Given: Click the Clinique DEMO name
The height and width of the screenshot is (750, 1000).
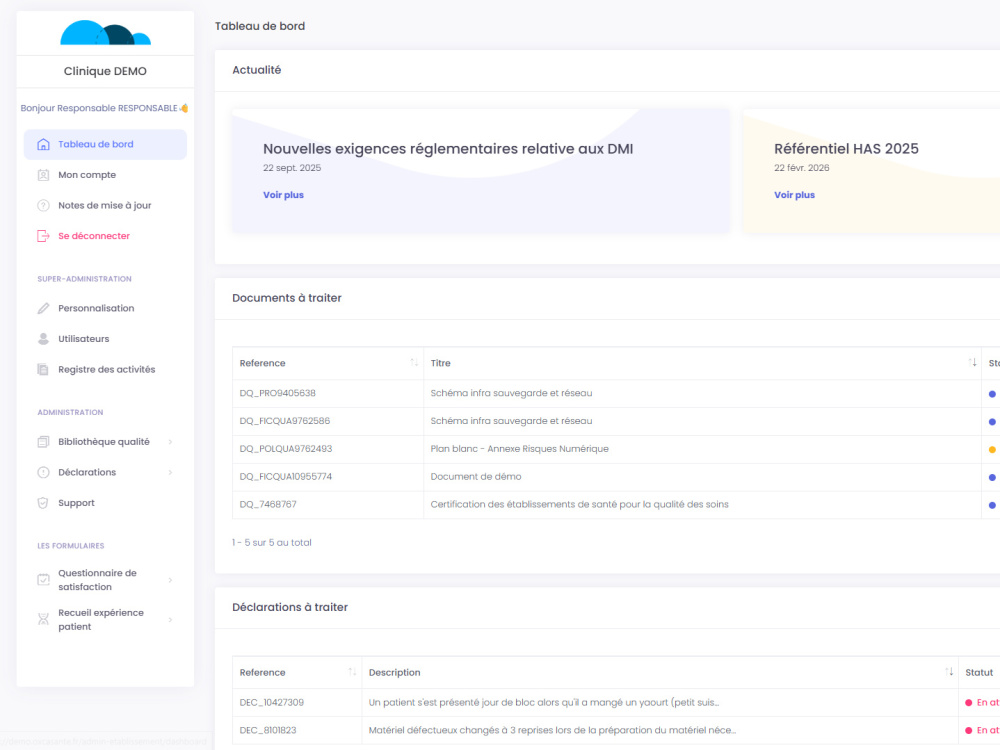Looking at the screenshot, I should pos(105,71).
